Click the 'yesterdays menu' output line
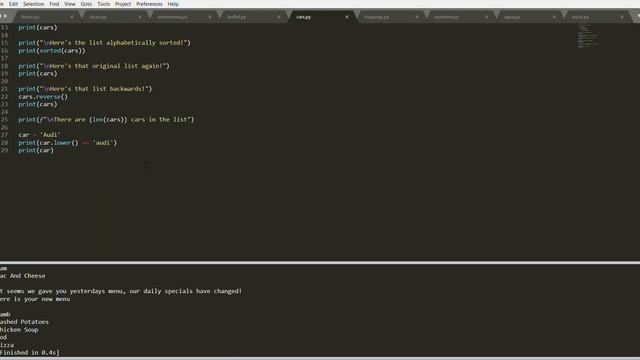Screen dimensions: 640x360 click(x=121, y=291)
